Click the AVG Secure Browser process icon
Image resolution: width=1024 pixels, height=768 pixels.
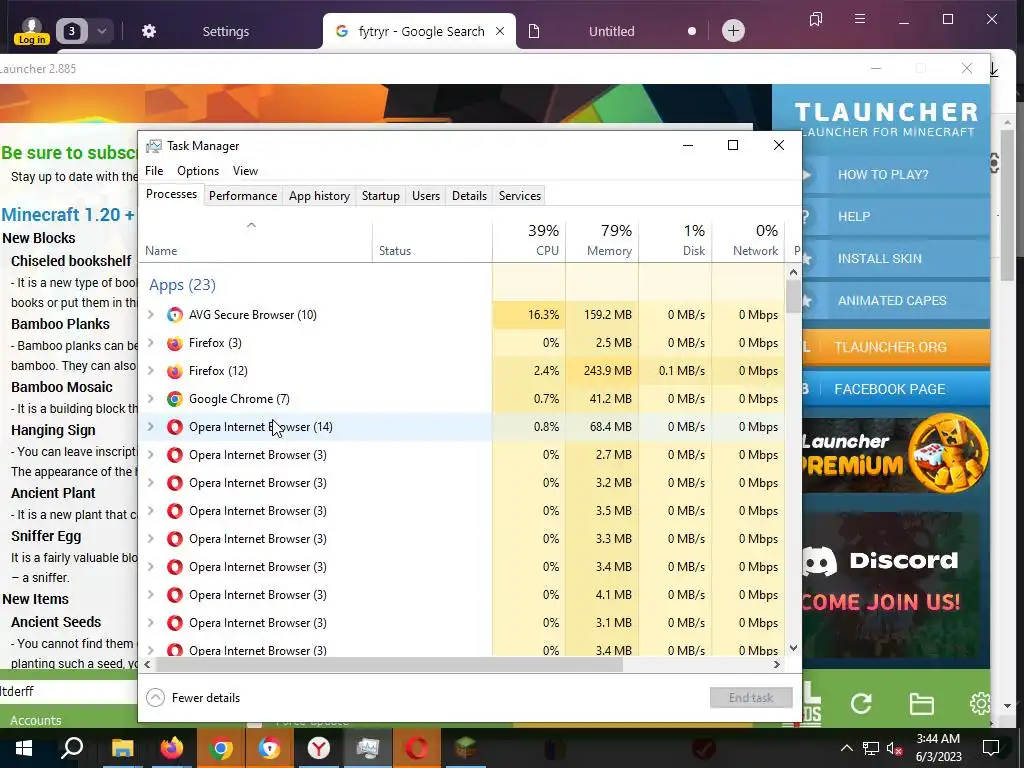point(174,315)
